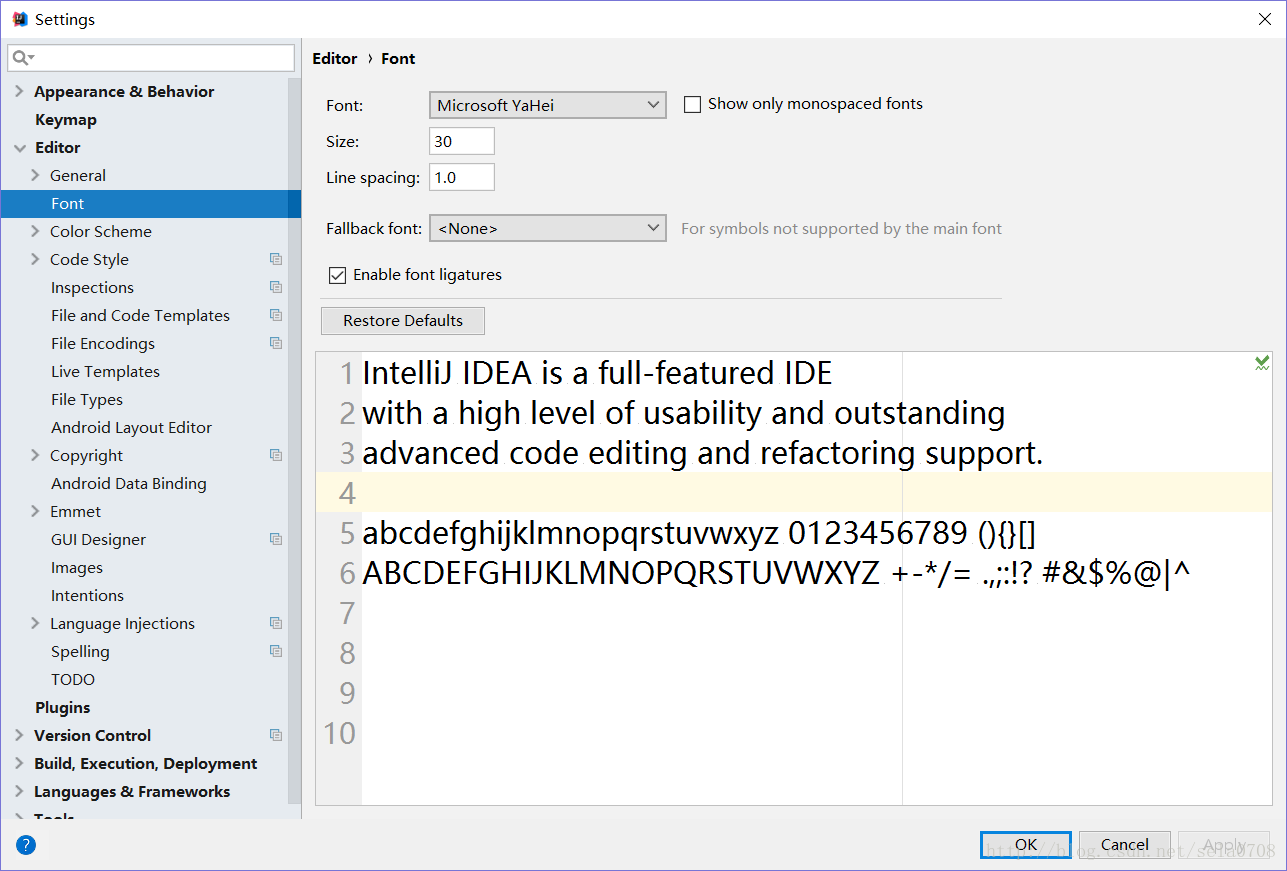Click the Cancel button
The height and width of the screenshot is (871, 1287).
point(1125,845)
